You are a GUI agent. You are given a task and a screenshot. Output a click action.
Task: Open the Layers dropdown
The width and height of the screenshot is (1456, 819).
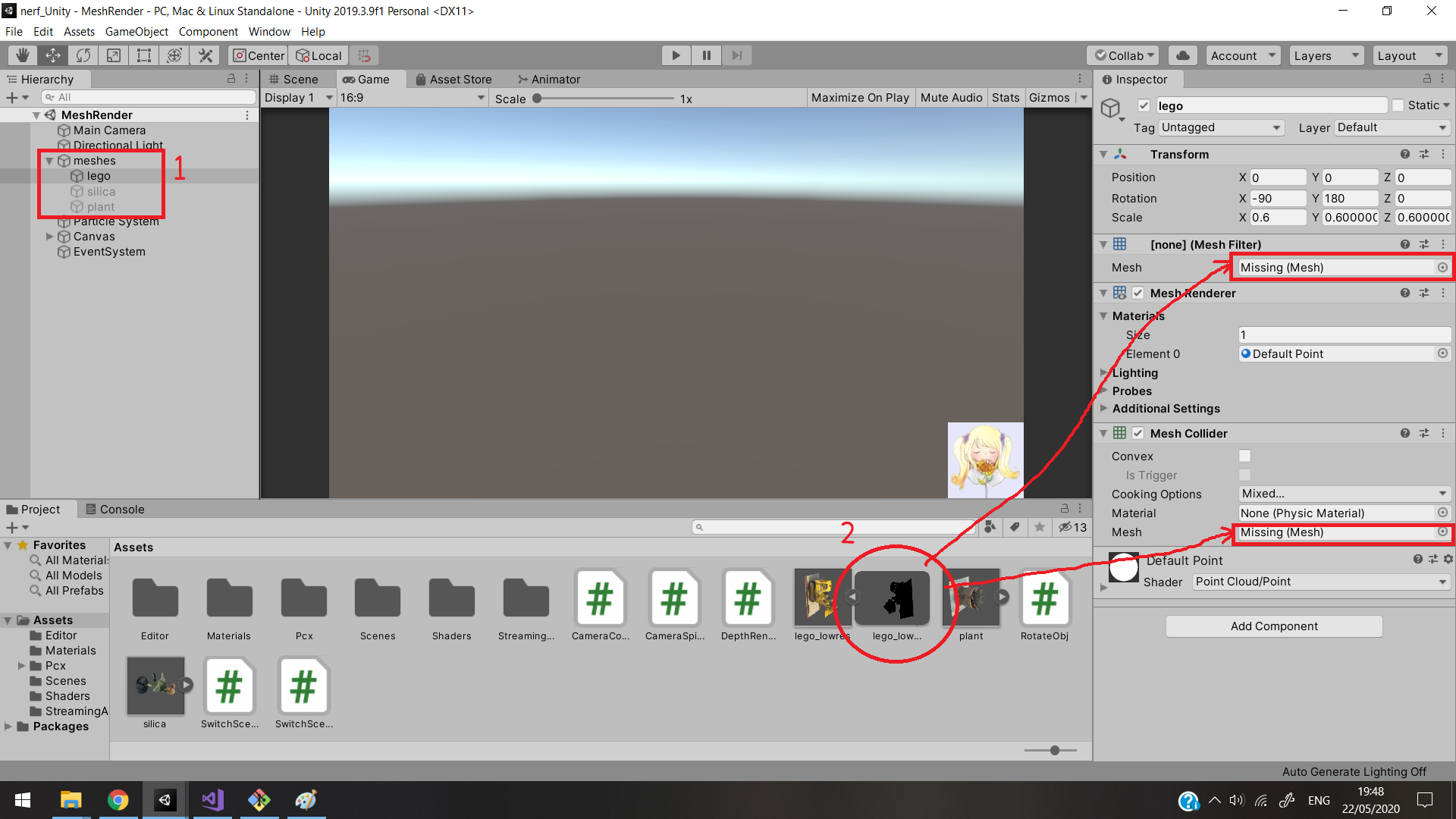(1326, 55)
